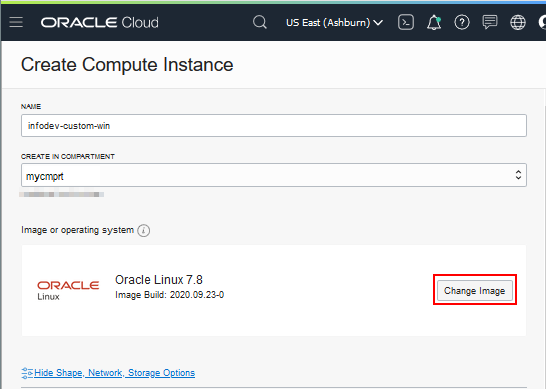Click the Oracle Cloud logo
This screenshot has height=389, width=546.
pyautogui.click(x=100, y=23)
